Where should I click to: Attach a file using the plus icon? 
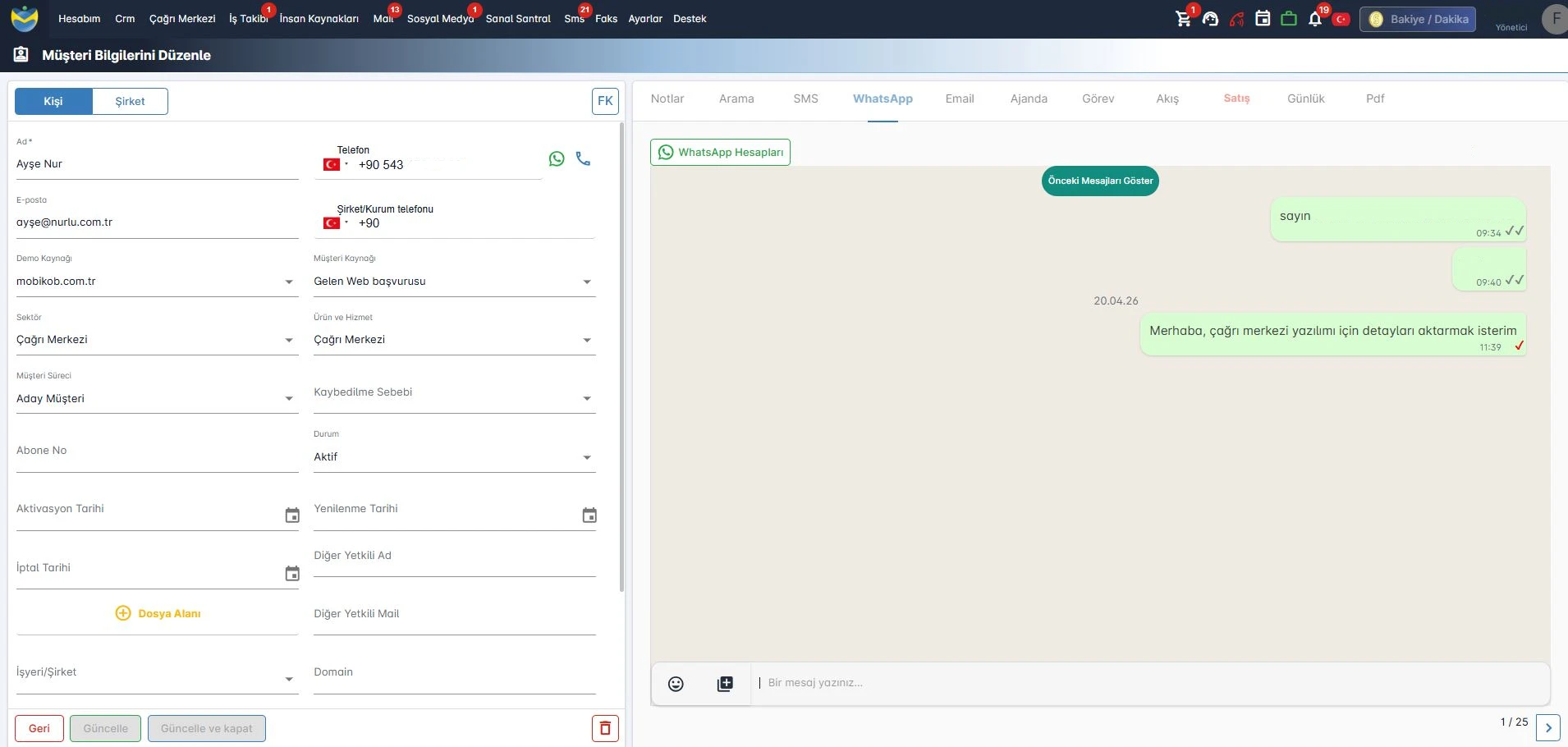tap(725, 684)
